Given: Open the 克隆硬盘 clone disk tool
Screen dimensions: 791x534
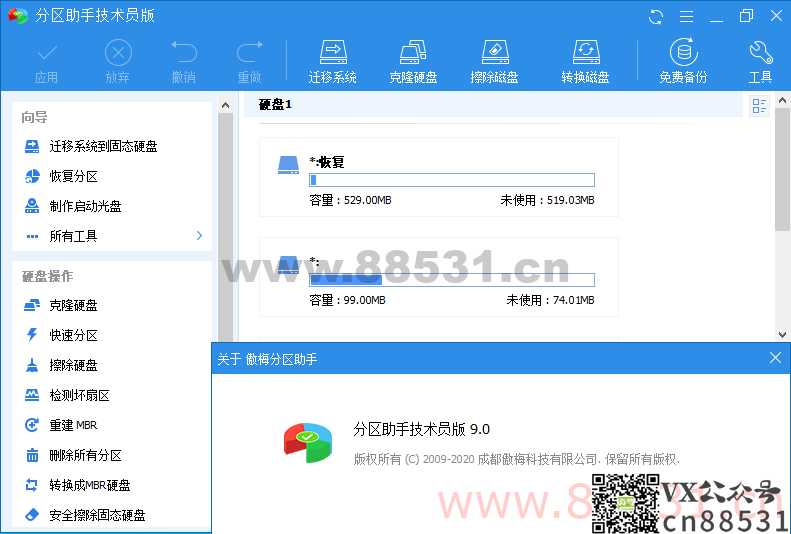Looking at the screenshot, I should [x=413, y=62].
